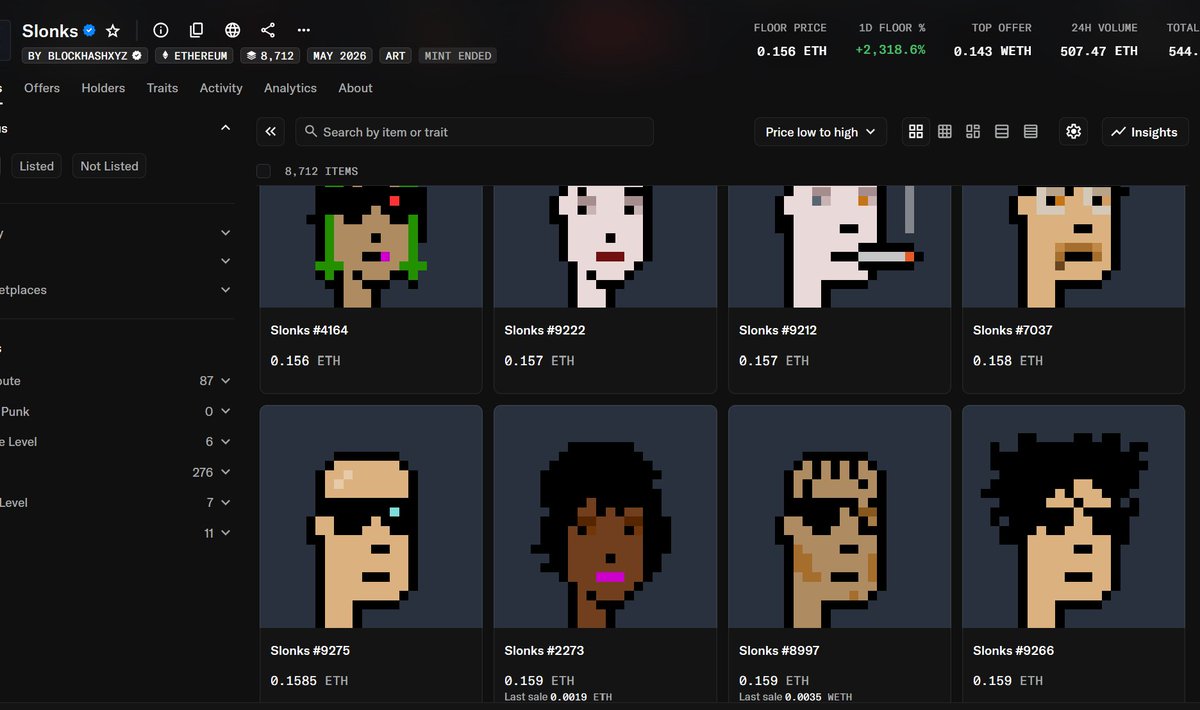Toggle the Not Listed status filter
The width and height of the screenshot is (1200, 710).
[109, 166]
